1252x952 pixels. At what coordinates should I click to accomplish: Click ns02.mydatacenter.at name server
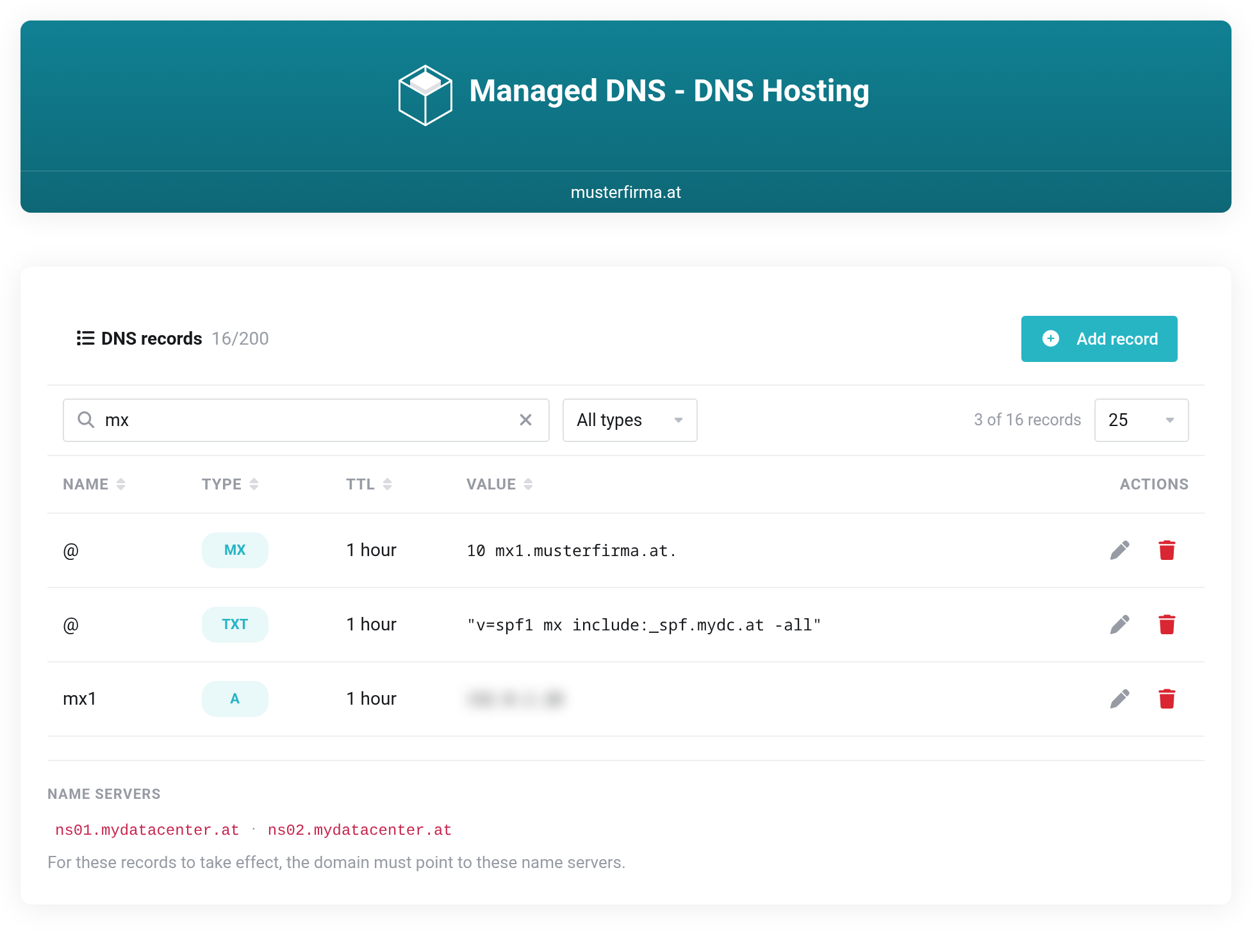[x=359, y=830]
